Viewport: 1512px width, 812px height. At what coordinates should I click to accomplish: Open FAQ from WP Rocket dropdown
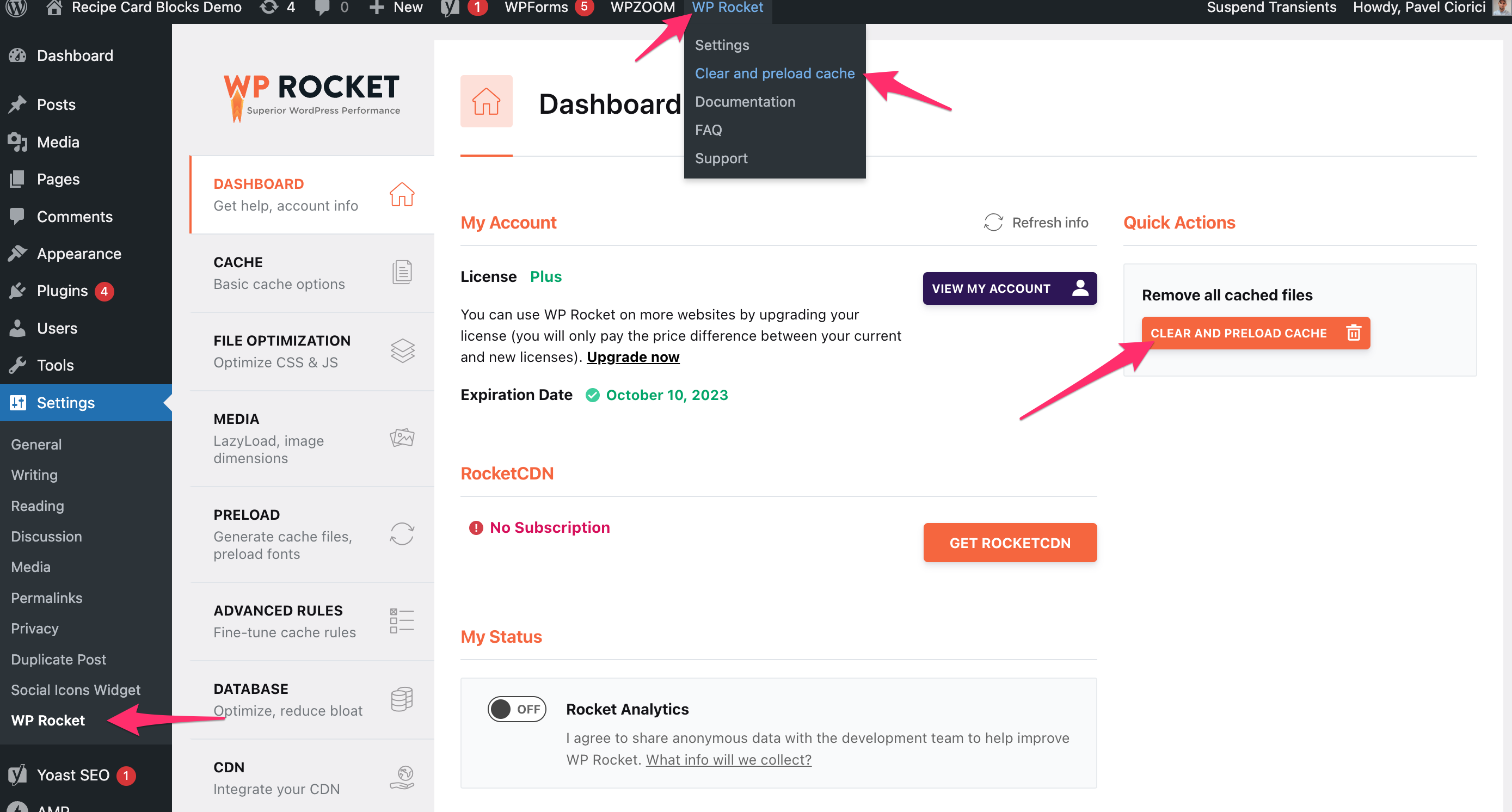708,130
